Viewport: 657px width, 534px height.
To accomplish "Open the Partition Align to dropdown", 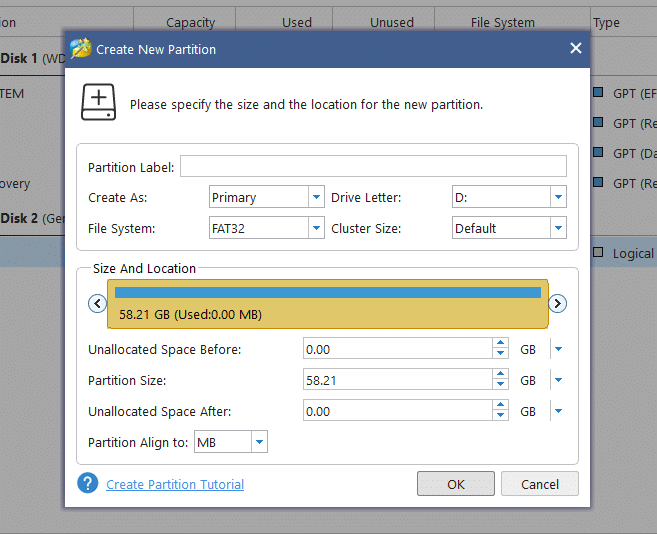I will point(259,442).
